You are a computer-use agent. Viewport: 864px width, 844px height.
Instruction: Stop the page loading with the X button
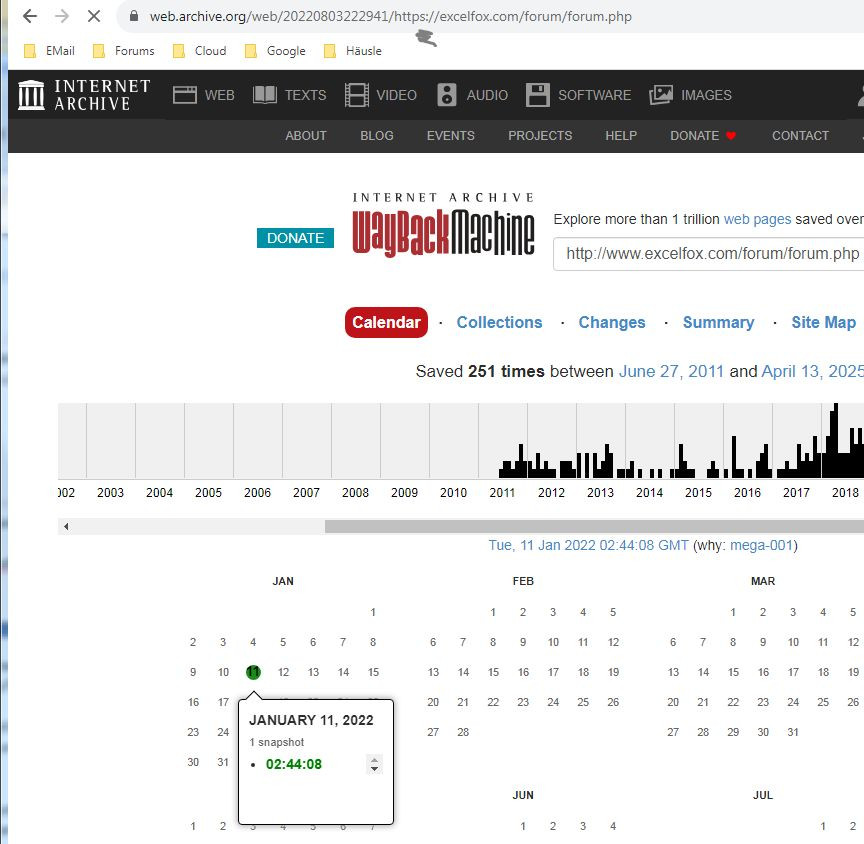pos(94,16)
